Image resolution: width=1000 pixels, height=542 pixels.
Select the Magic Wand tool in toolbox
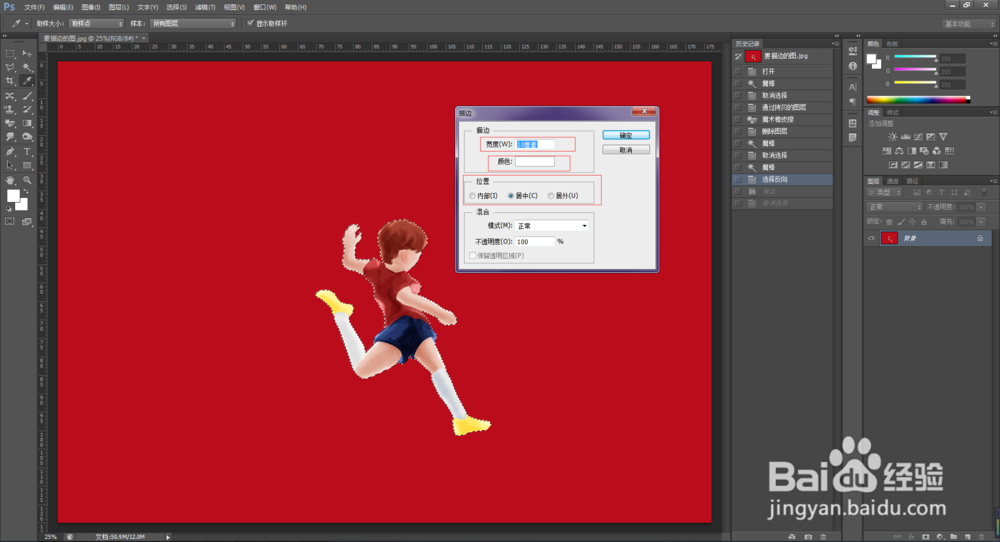27,68
